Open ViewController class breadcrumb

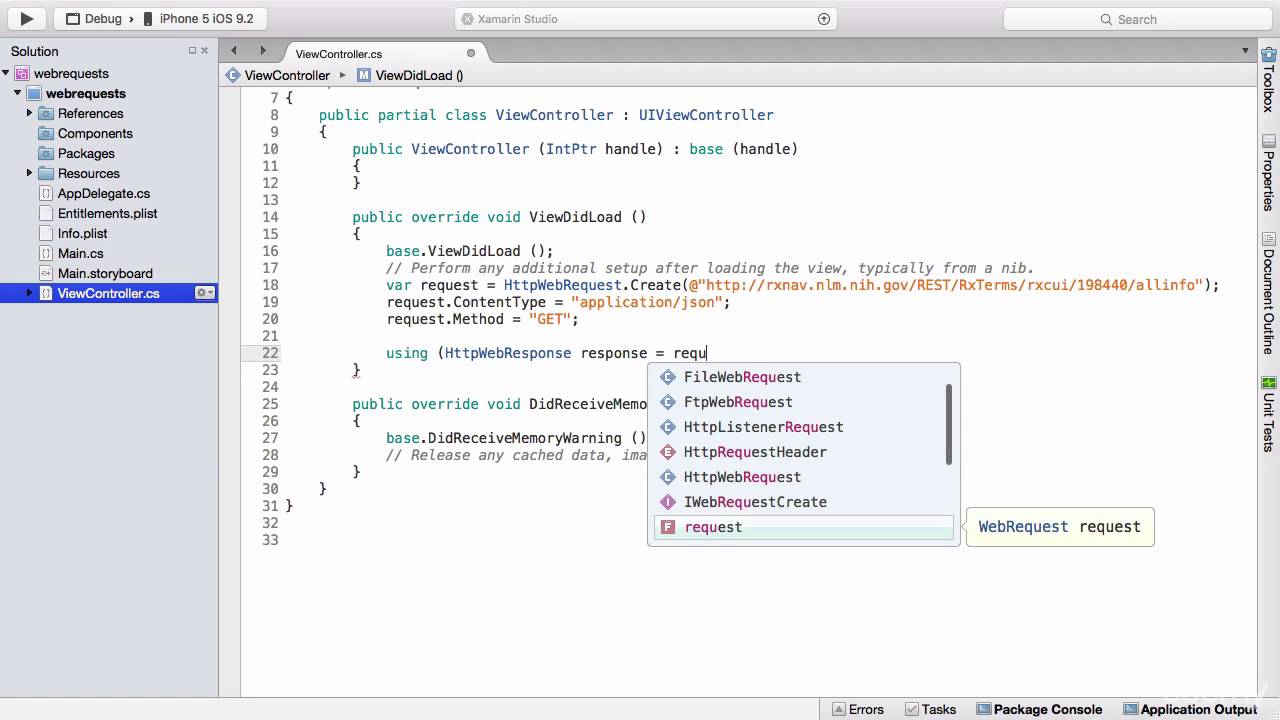[278, 75]
